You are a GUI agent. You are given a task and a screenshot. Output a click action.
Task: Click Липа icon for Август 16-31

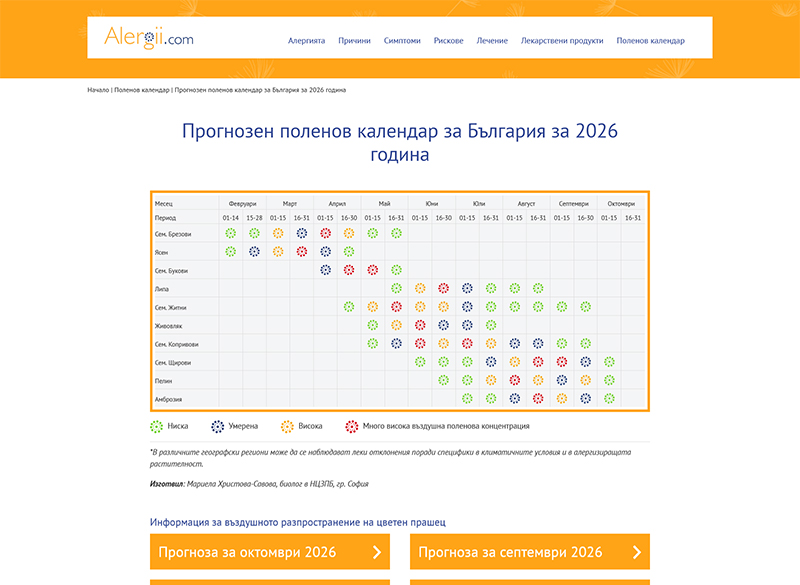tap(538, 288)
